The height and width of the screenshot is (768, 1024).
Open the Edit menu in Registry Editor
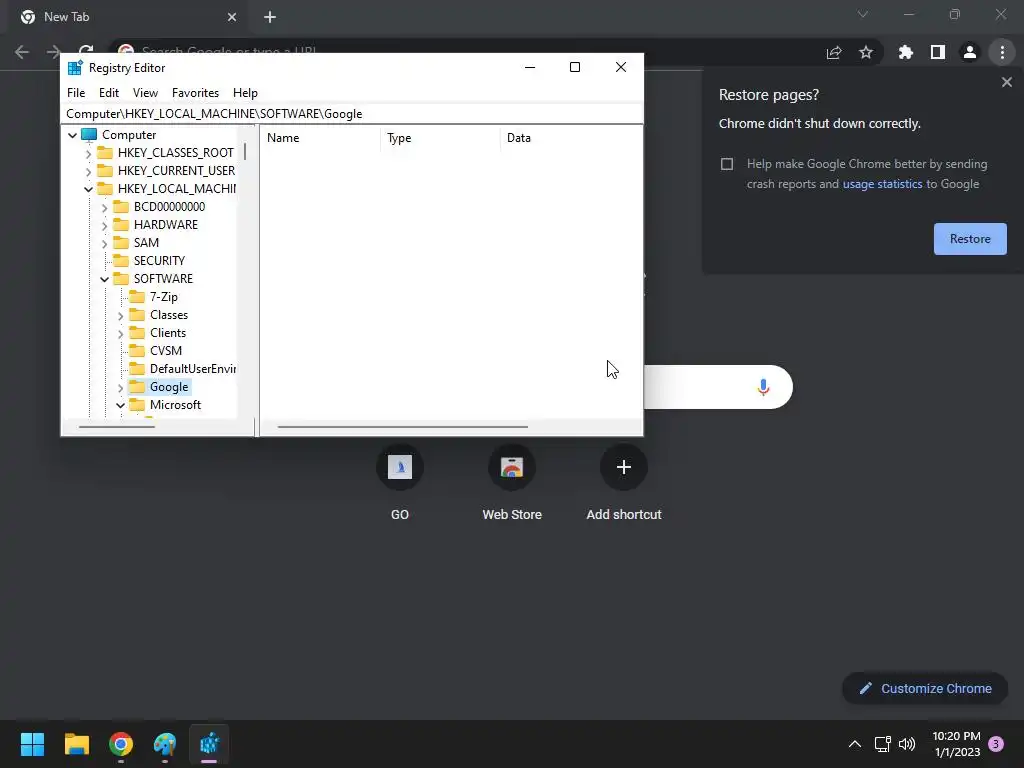coord(108,93)
